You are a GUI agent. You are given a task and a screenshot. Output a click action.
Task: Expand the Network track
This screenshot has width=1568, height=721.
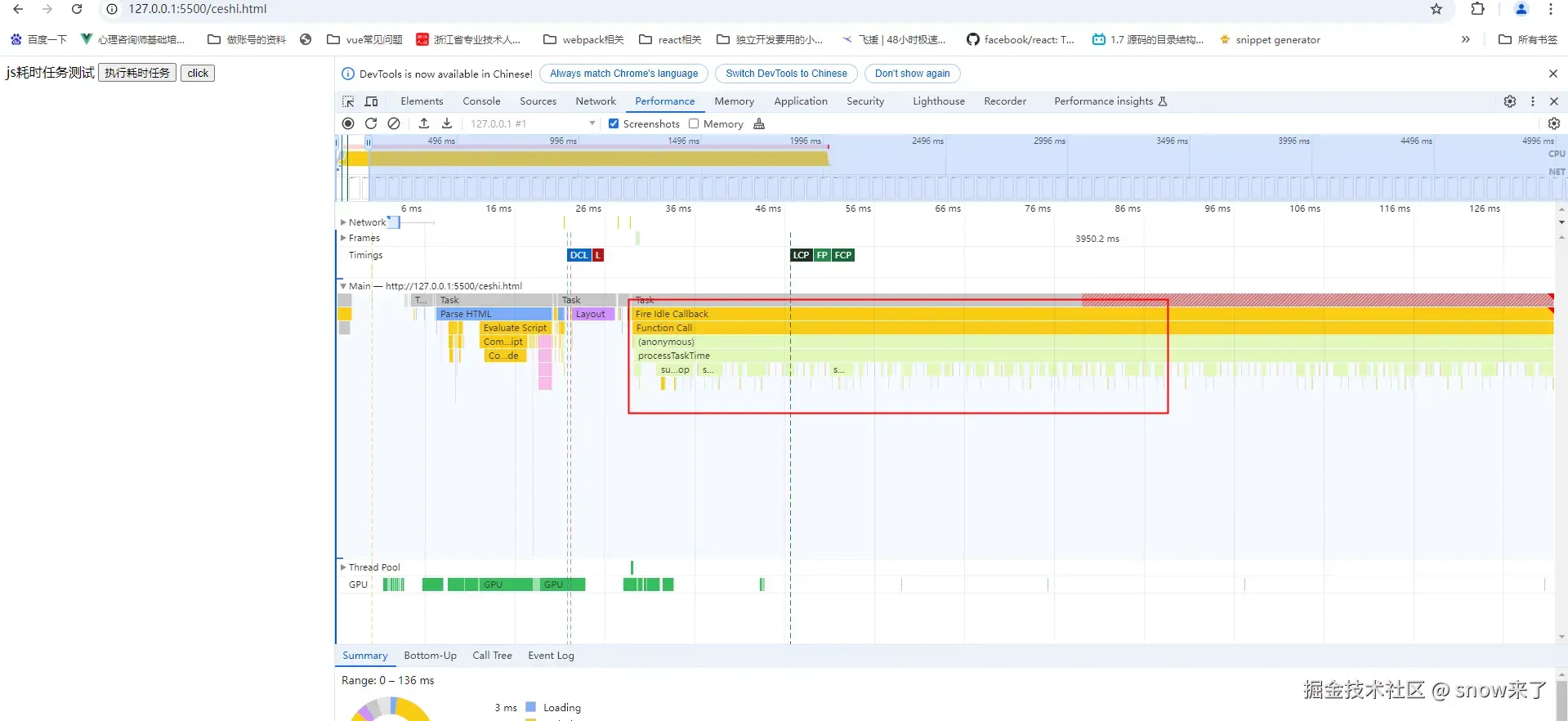point(343,222)
